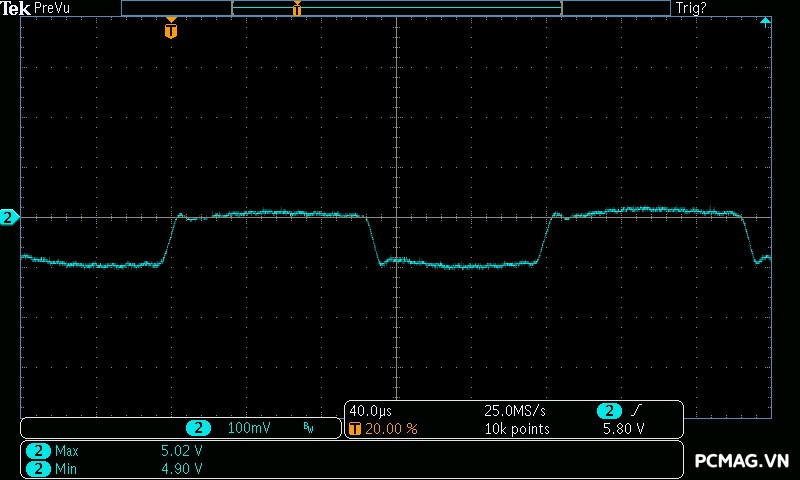This screenshot has height=480, width=800.
Task: Click the 100mV vertical scale readout
Action: (247, 428)
